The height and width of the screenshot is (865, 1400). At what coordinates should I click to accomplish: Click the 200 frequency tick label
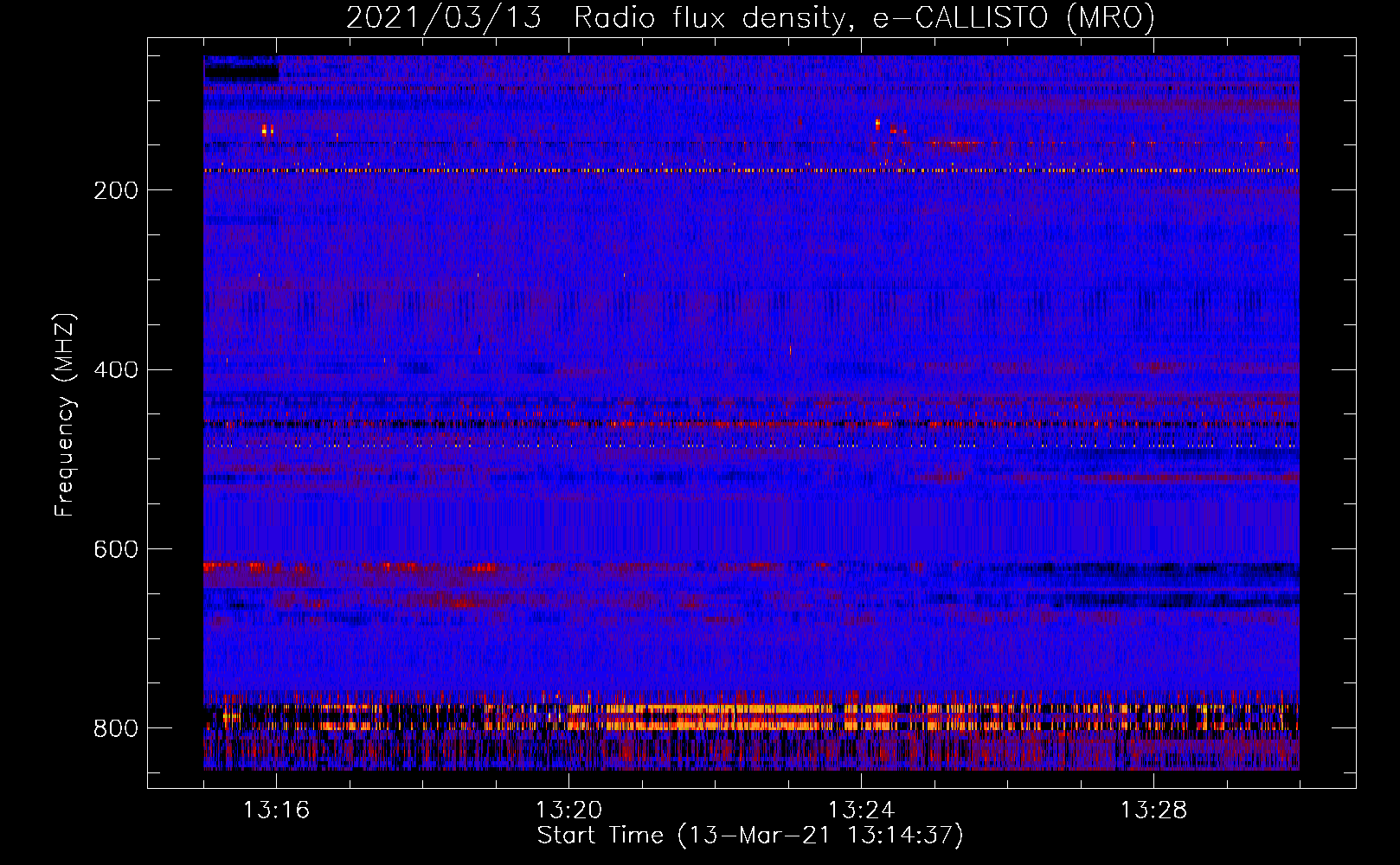click(x=116, y=190)
